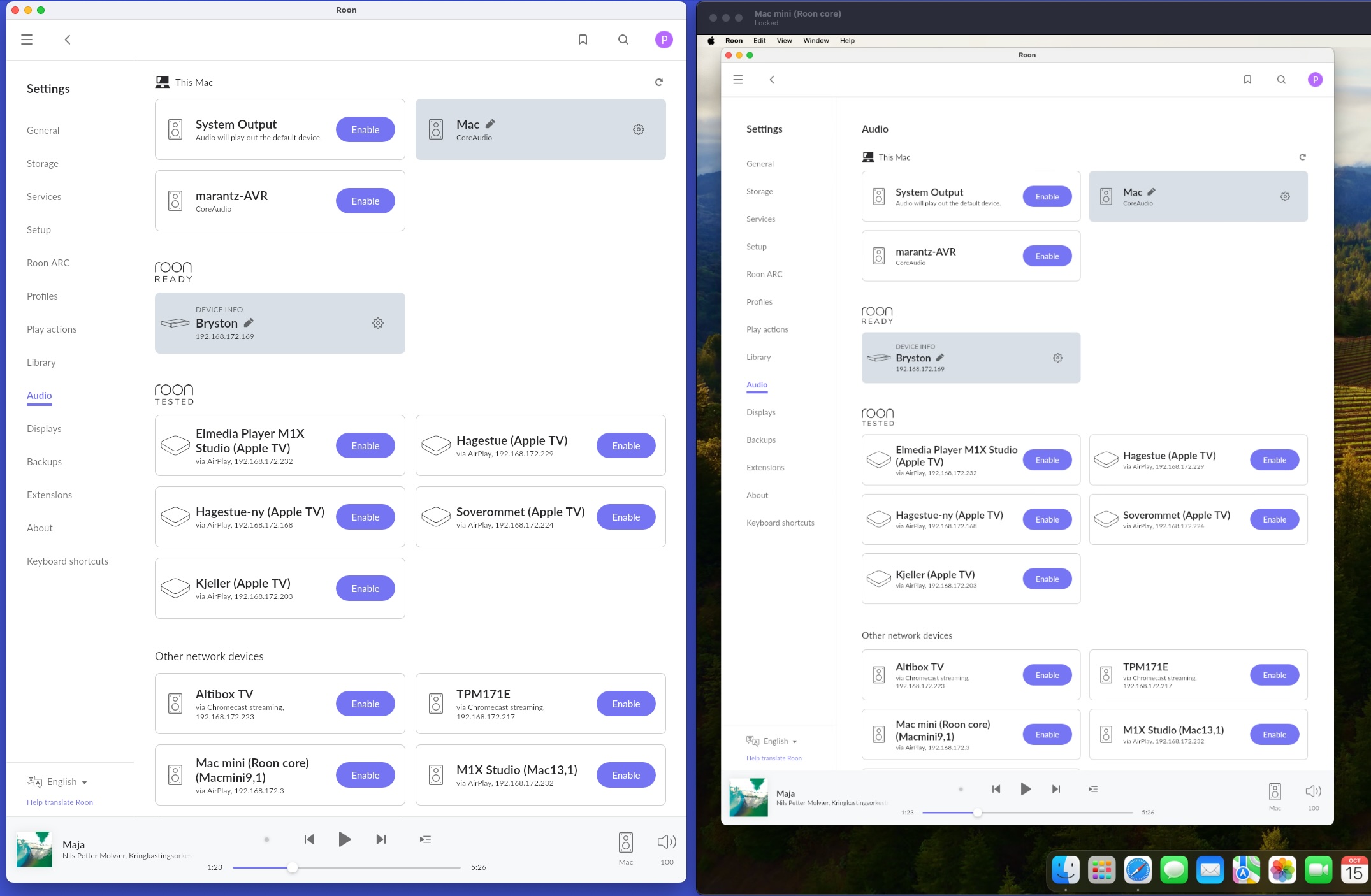Image resolution: width=1371 pixels, height=896 pixels.
Task: Select Roon ARC tab in left window
Action: (x=48, y=263)
